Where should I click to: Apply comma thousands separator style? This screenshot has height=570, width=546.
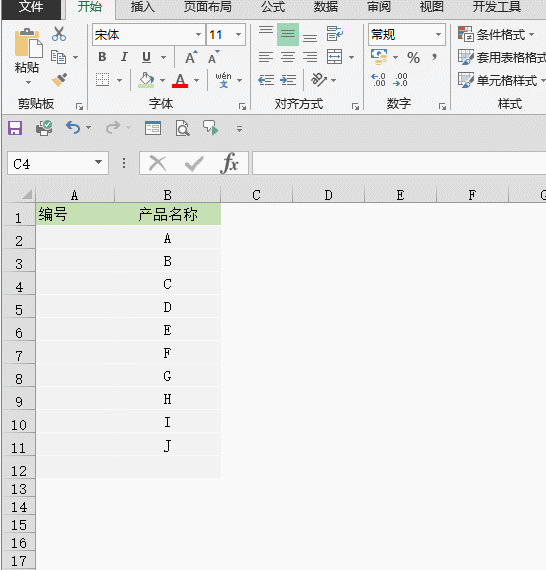(x=434, y=57)
